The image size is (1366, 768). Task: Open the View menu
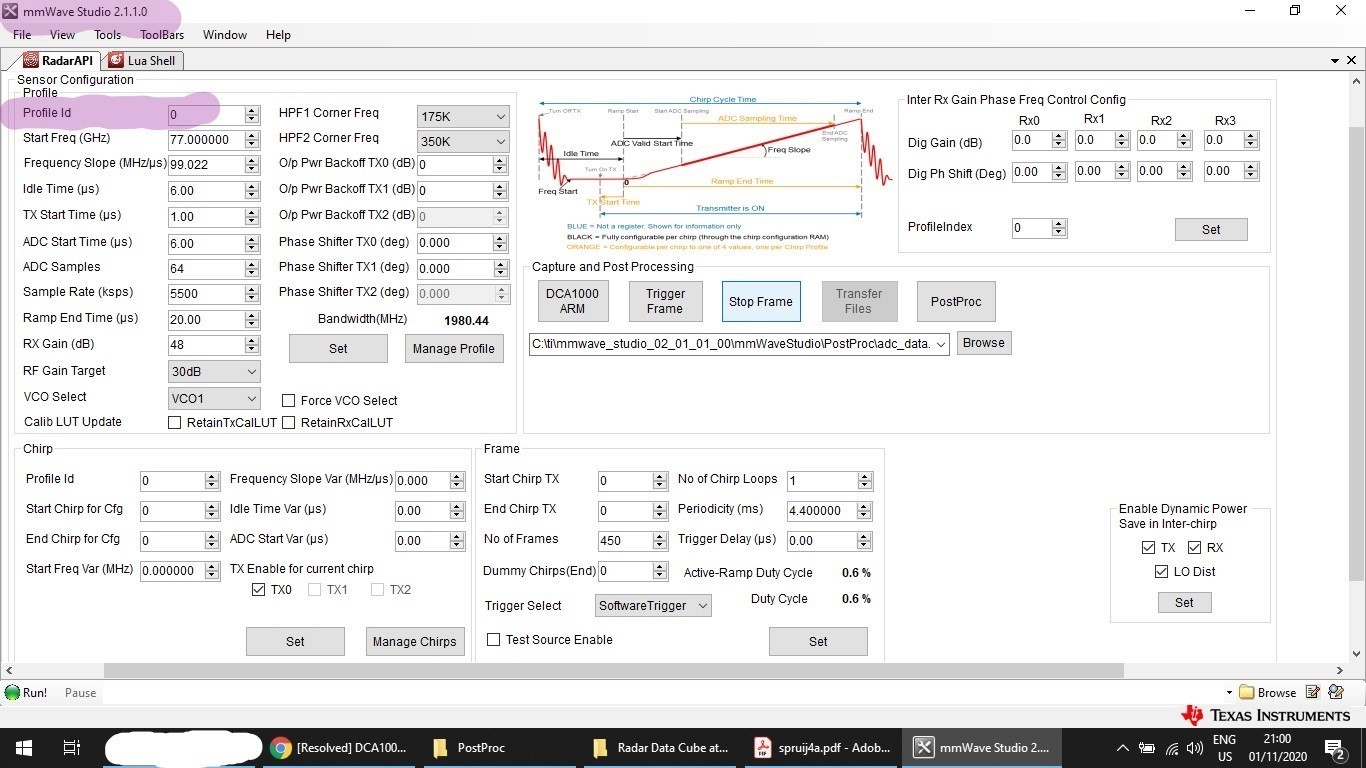(x=62, y=35)
